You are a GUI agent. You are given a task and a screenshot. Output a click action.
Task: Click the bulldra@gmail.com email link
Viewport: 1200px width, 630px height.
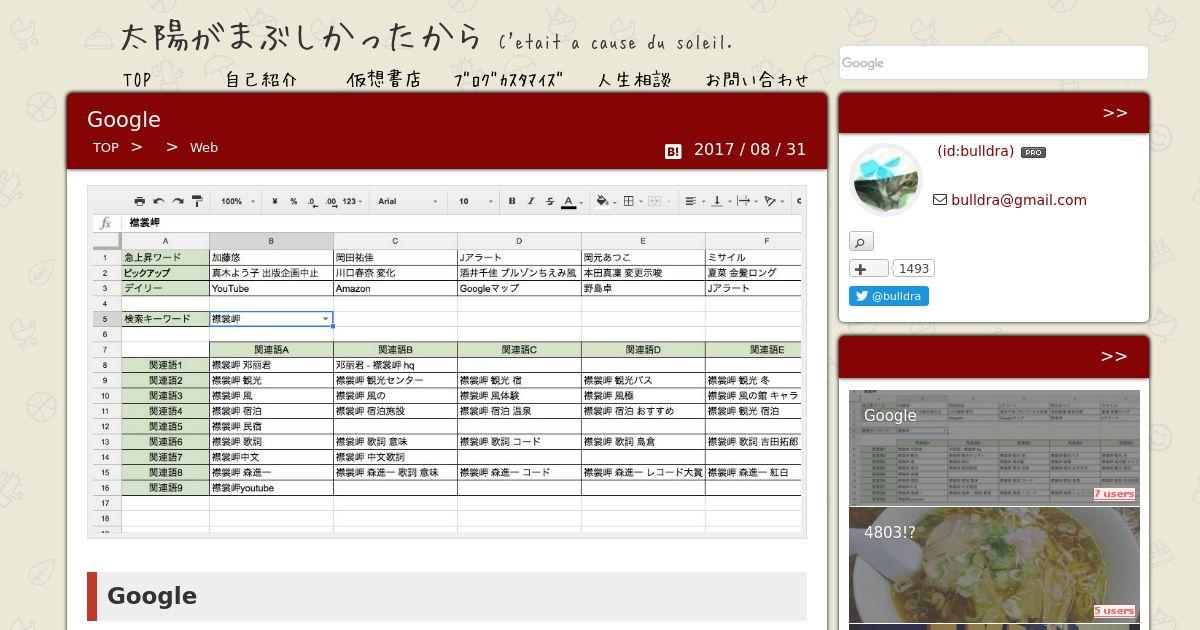(x=1019, y=200)
